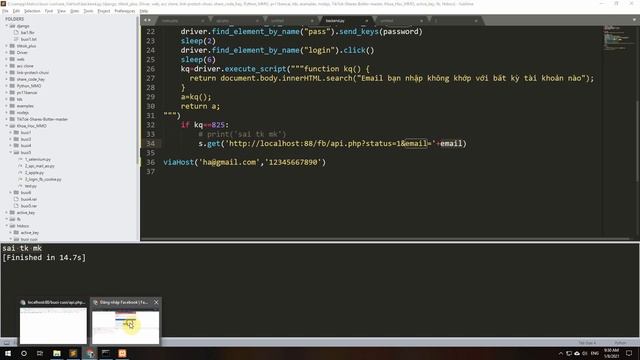Open the Find menu
Screen dimensions: 640x360
click(x=49, y=11)
